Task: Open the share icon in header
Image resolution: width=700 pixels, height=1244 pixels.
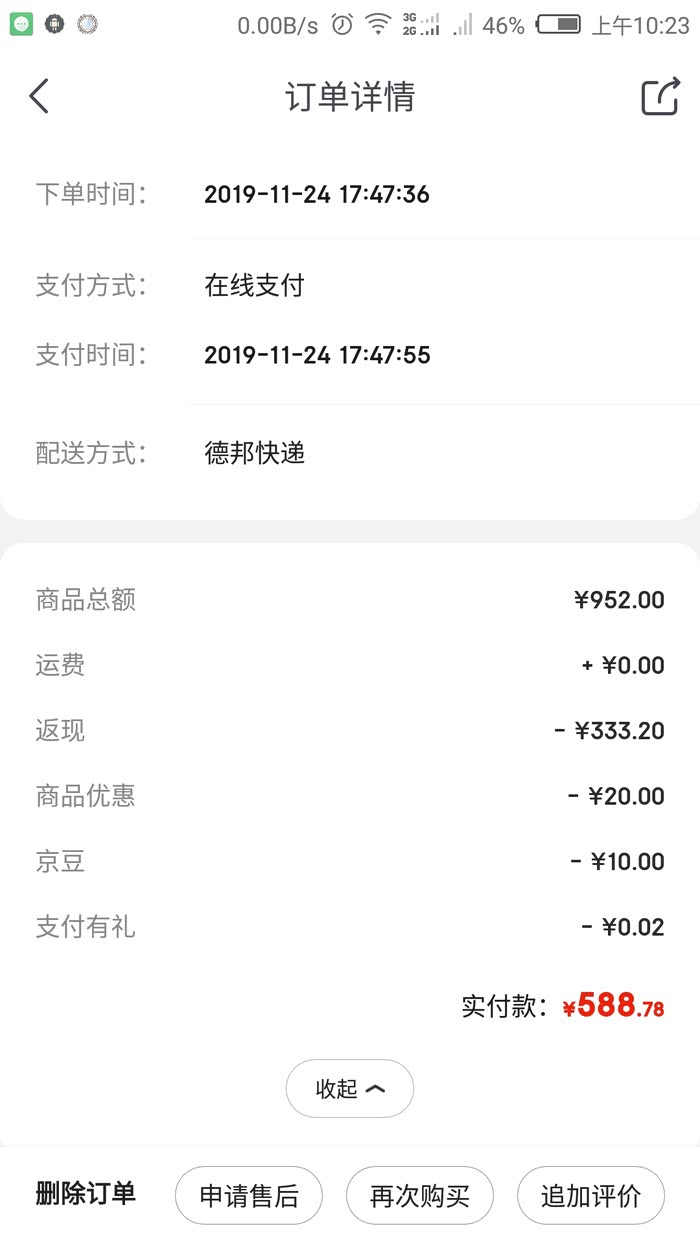Action: coord(660,97)
